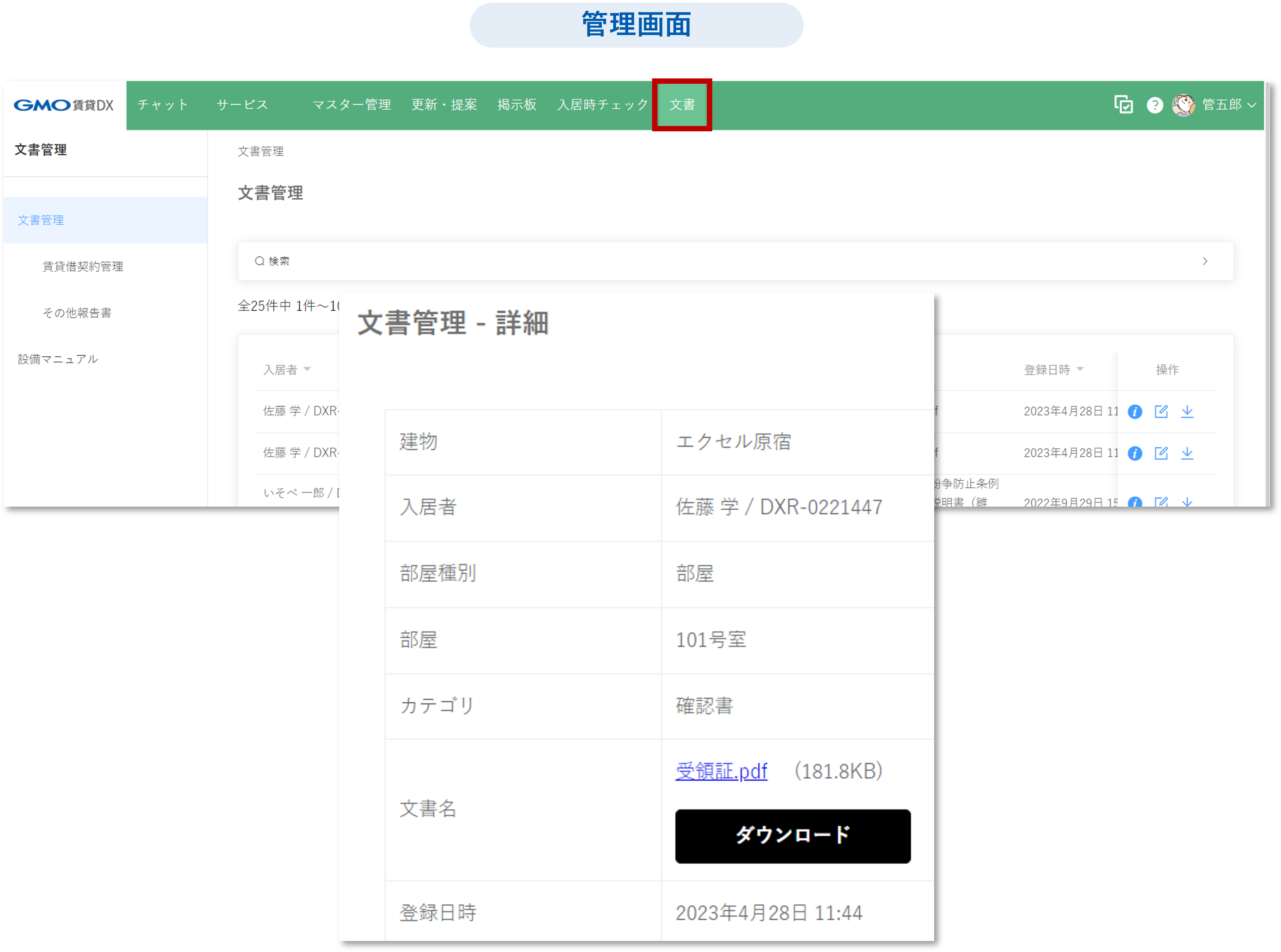Click the GMO 賃貸DX logo
Image resolution: width=1281 pixels, height=952 pixels.
[x=64, y=105]
